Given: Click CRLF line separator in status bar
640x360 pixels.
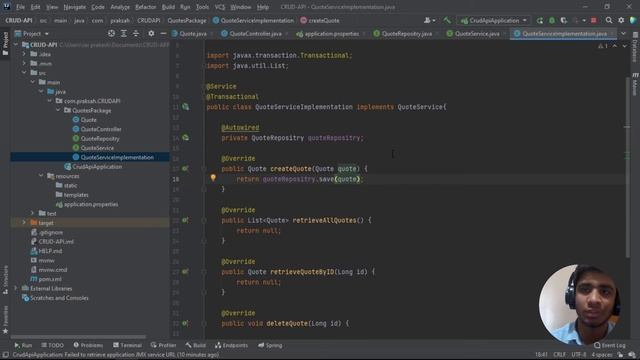Looking at the screenshot, I should tap(559, 355).
